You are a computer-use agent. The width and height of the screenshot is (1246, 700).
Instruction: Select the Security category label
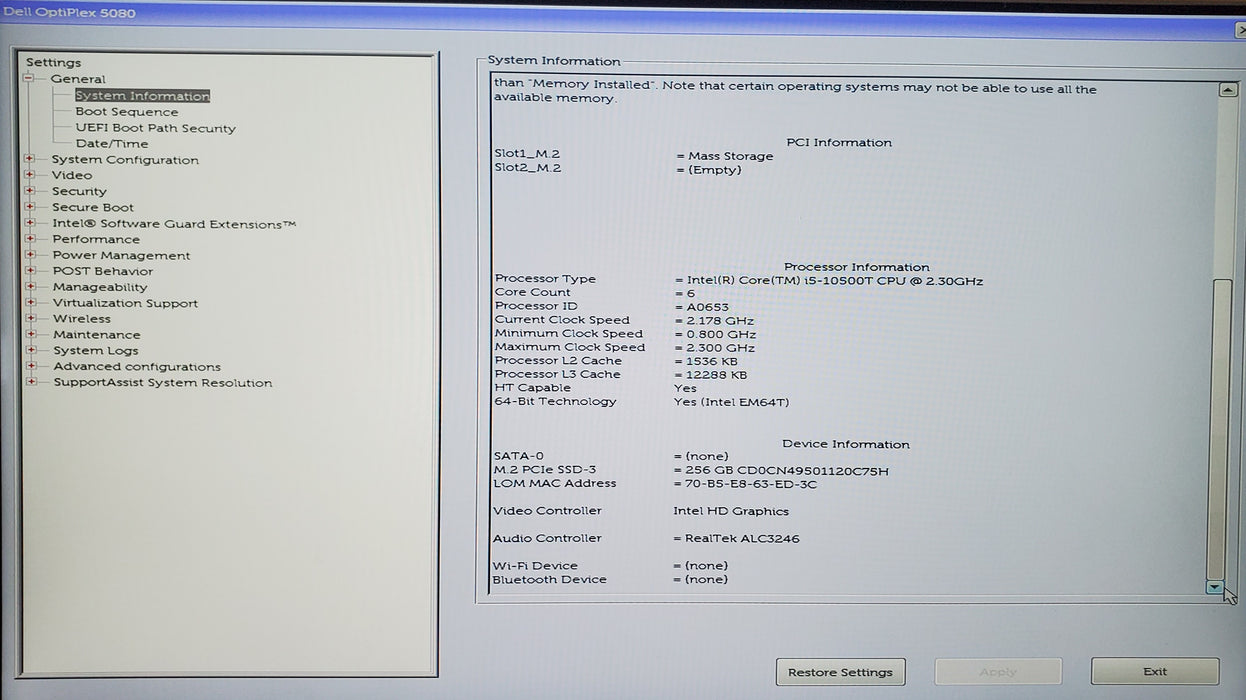tap(79, 191)
